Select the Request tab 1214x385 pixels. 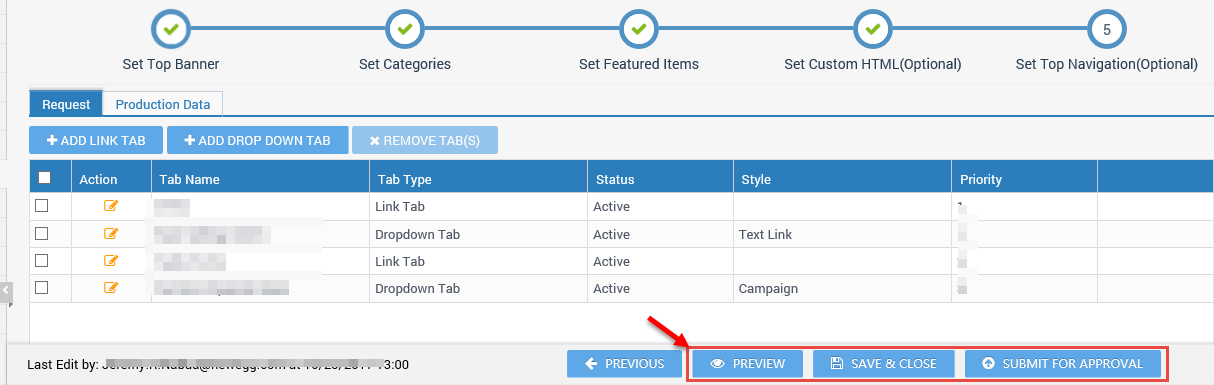[66, 104]
